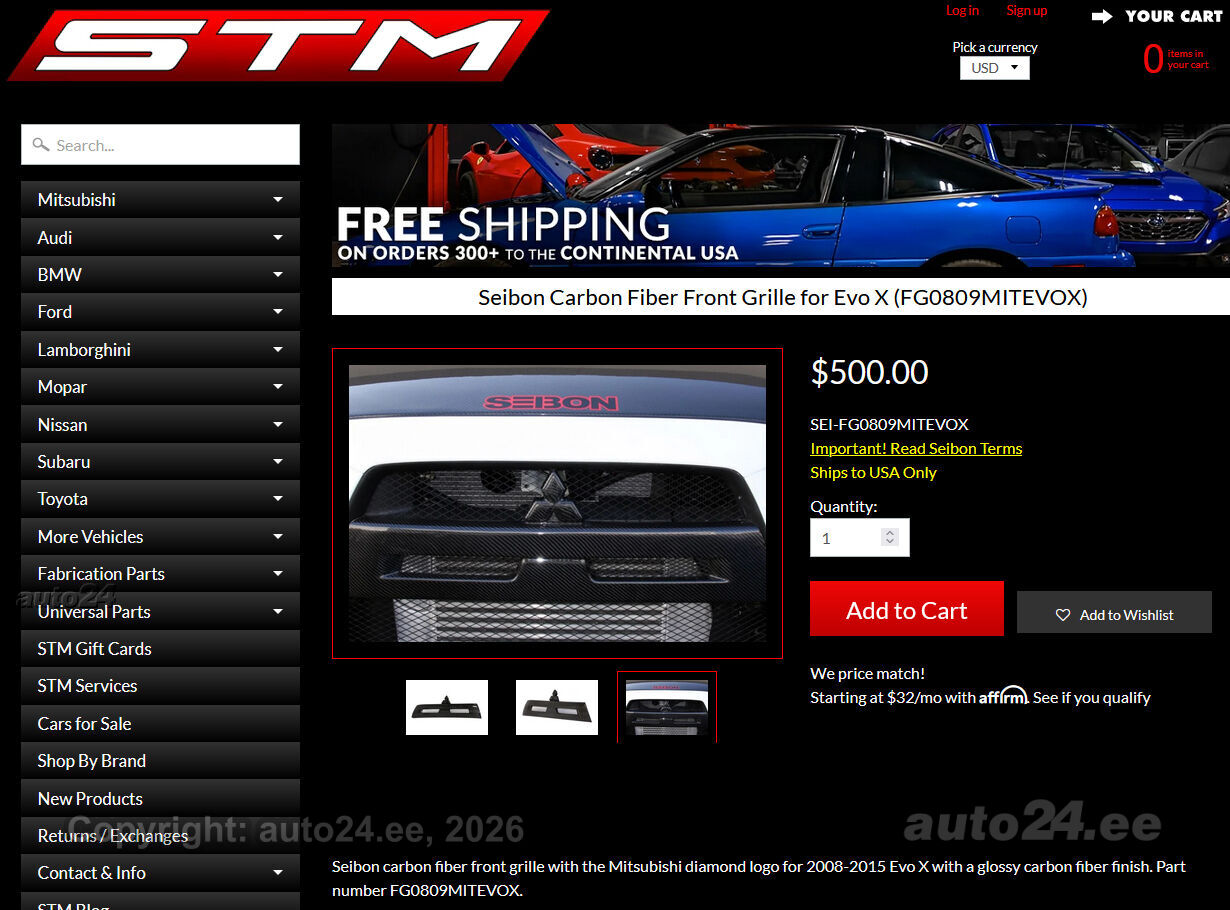This screenshot has width=1230, height=910.
Task: Expand the Subaru menu arrow
Action: 278,462
